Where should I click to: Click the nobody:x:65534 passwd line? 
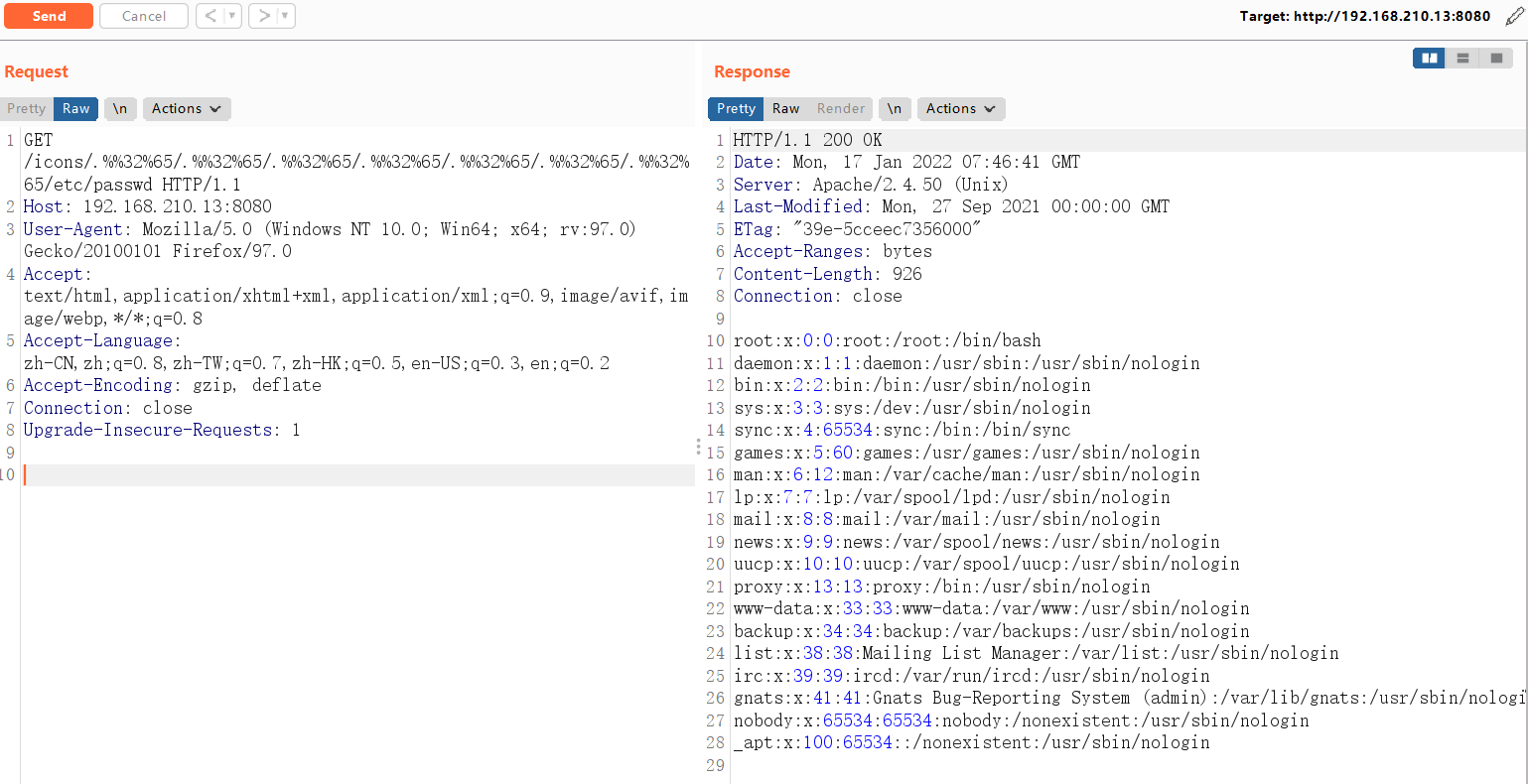coord(1022,720)
